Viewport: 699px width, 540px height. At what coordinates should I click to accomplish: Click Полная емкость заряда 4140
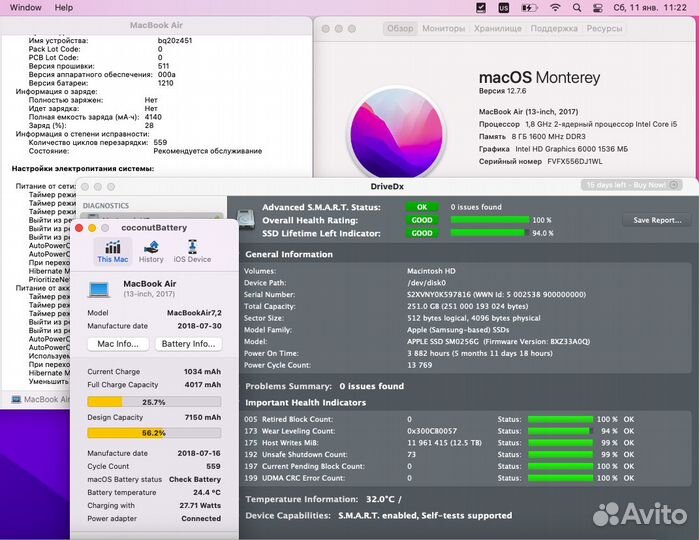[x=95, y=117]
